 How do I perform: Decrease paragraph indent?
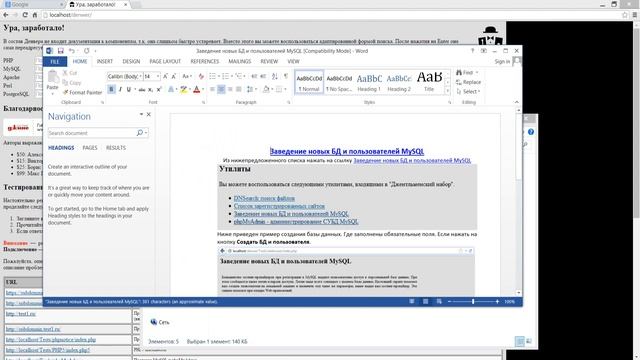(x=254, y=76)
